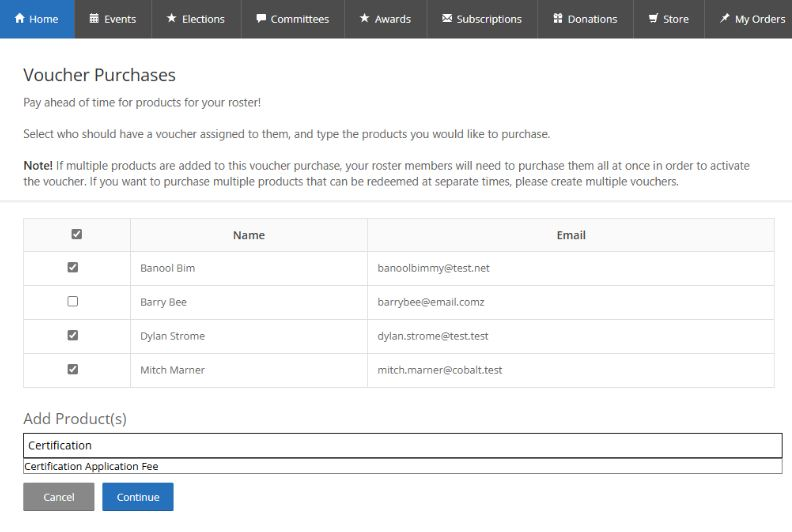The width and height of the screenshot is (792, 532).
Task: Go to the Subscriptions tab
Action: coord(481,19)
